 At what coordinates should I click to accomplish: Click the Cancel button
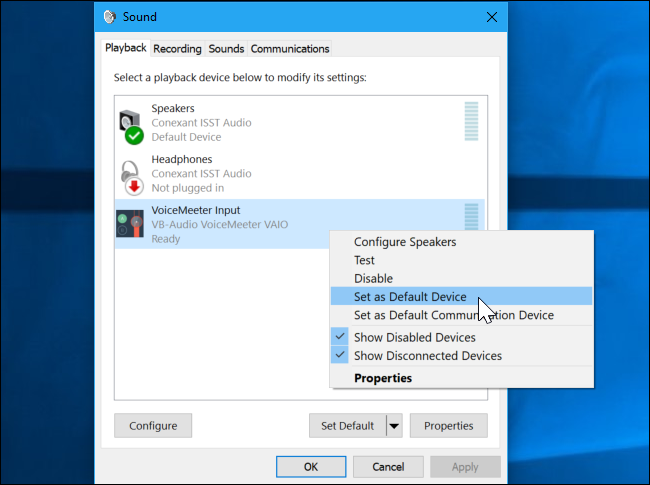pos(388,467)
